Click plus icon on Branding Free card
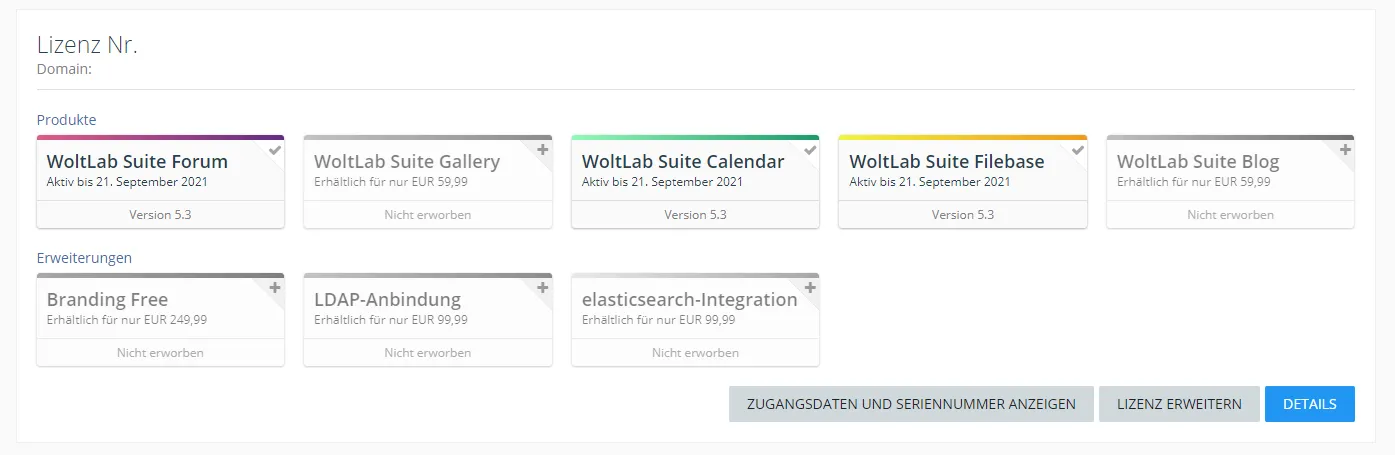 [275, 287]
